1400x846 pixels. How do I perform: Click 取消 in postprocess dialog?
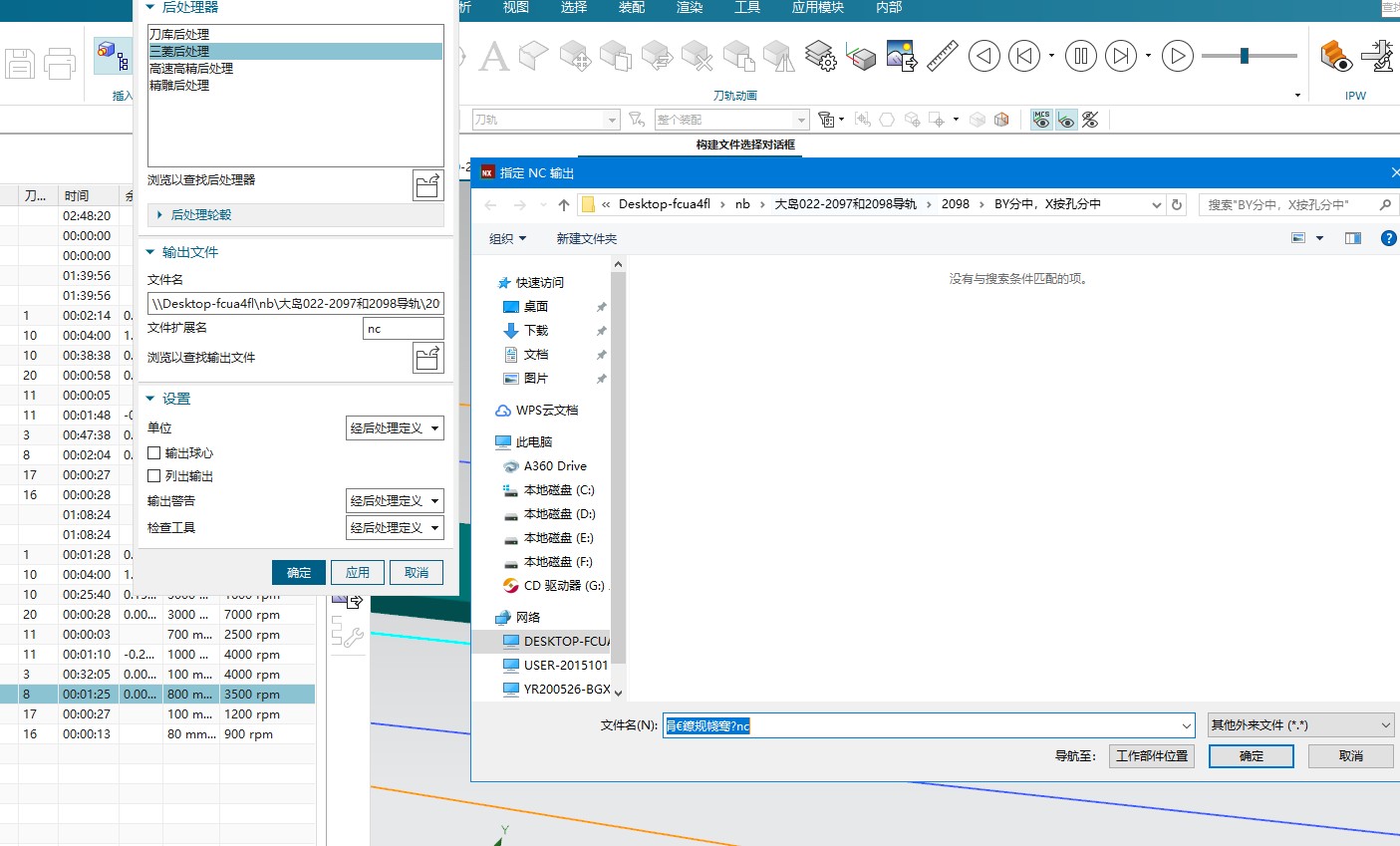(x=417, y=573)
